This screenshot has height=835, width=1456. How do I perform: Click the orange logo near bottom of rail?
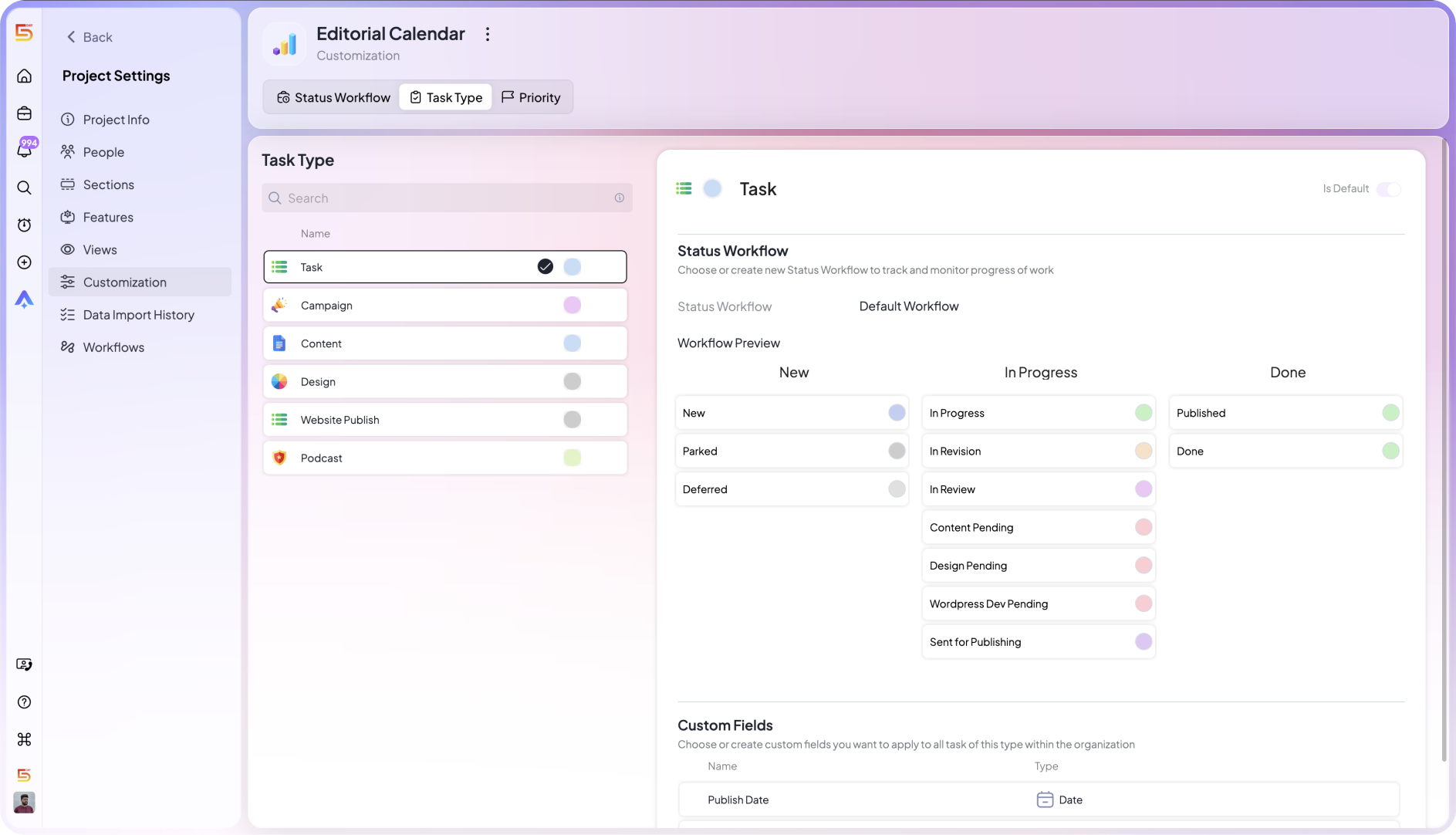[24, 775]
